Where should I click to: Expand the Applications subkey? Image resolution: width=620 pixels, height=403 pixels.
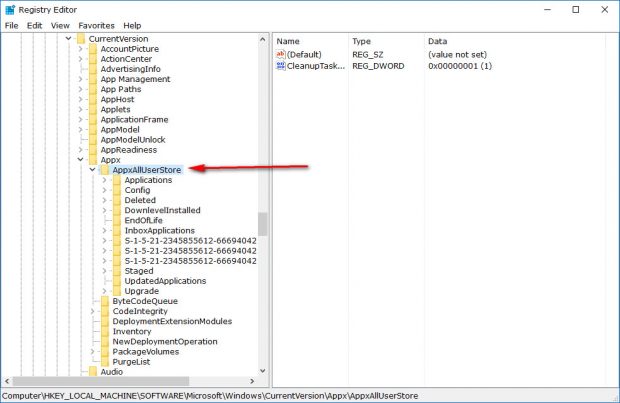pos(104,180)
